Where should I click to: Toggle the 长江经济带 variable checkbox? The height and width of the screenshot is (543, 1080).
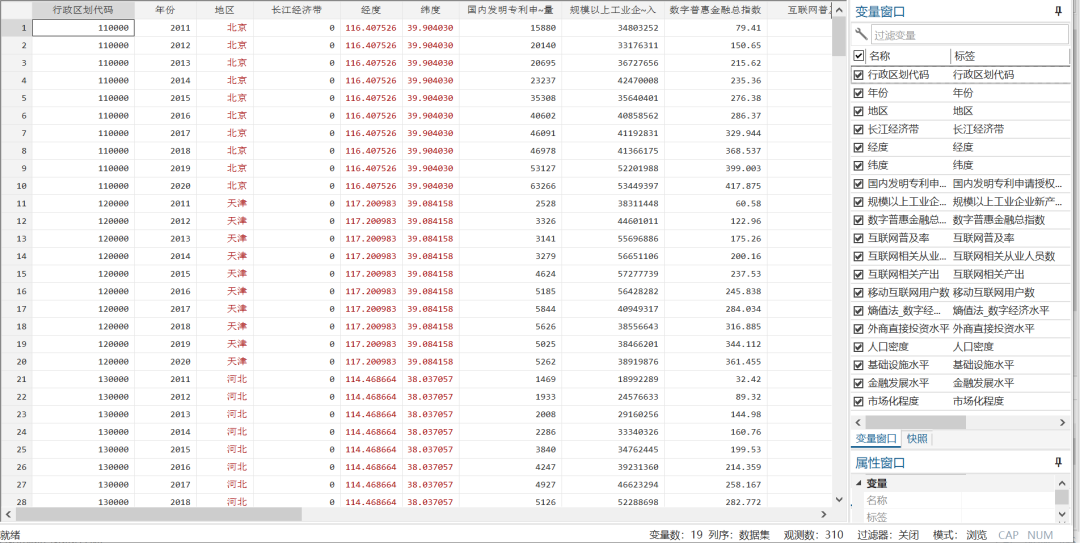click(x=858, y=129)
